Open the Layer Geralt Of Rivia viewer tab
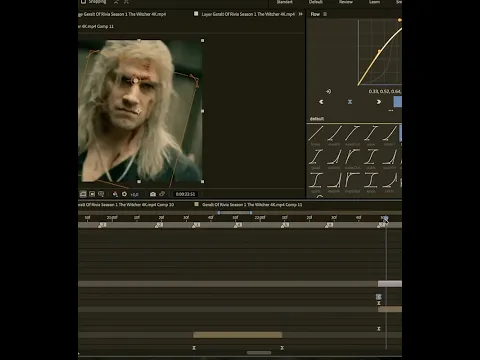 coord(248,14)
